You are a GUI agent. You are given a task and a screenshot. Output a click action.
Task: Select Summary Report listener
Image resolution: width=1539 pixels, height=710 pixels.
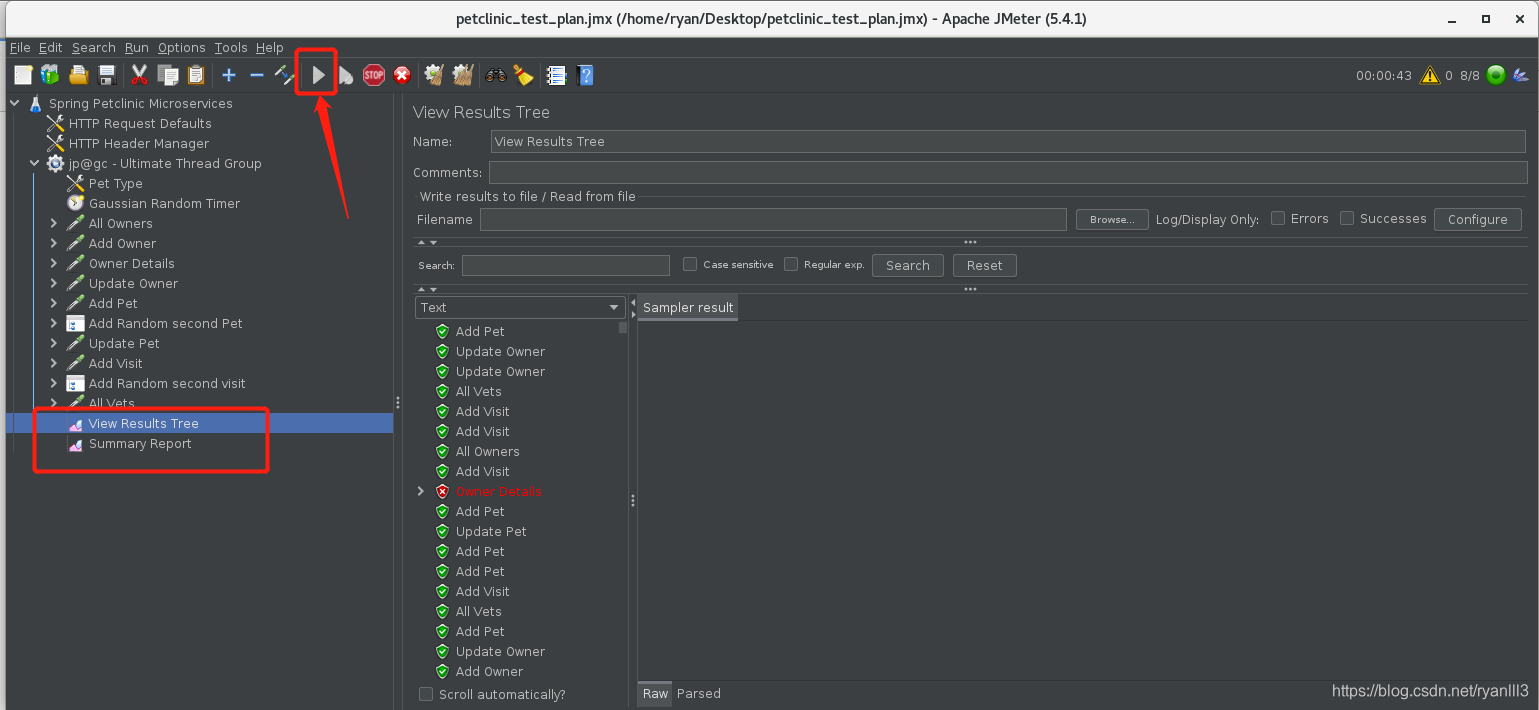[140, 443]
